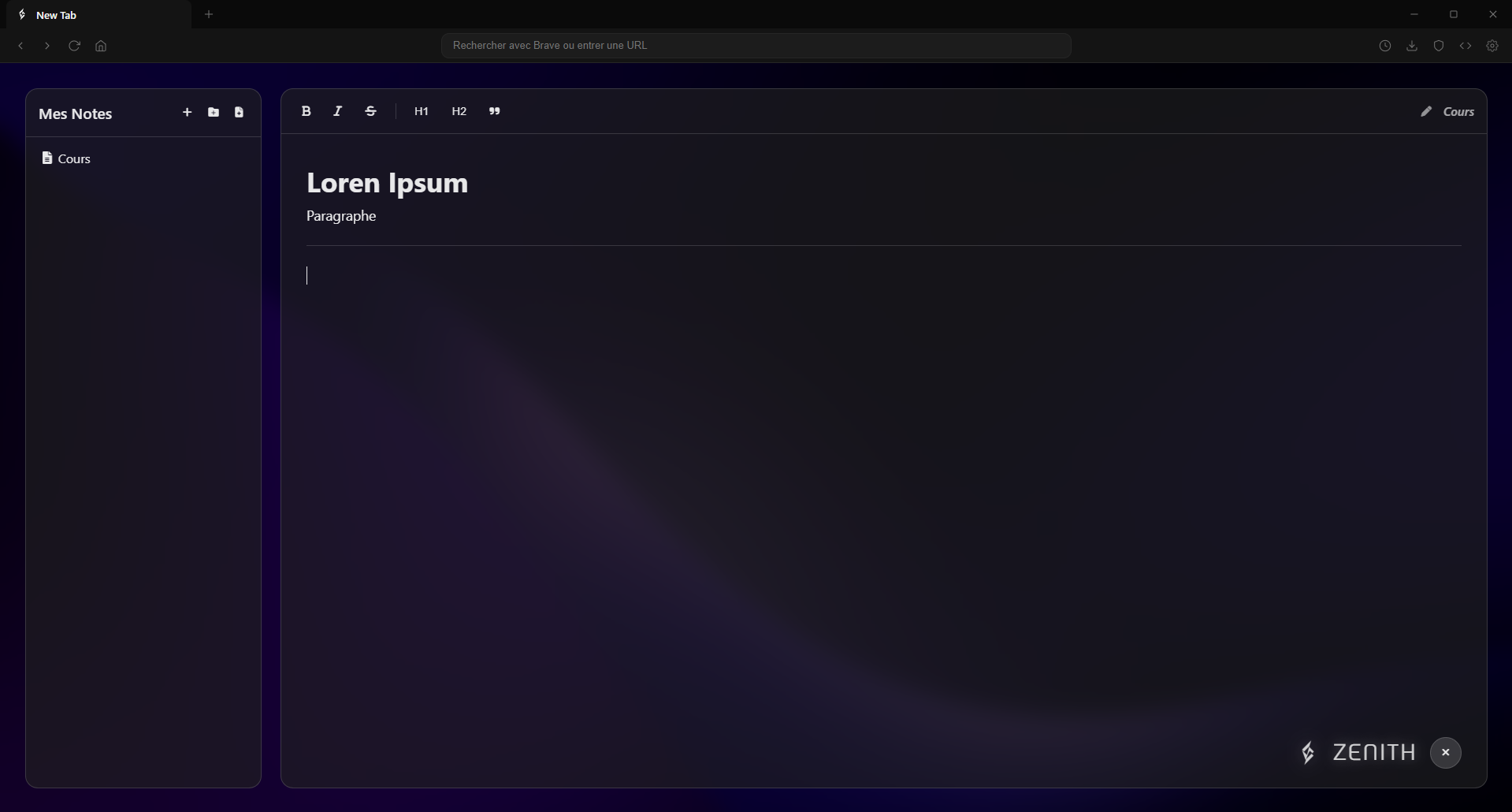
Task: Apply H1 heading style
Action: tap(422, 111)
